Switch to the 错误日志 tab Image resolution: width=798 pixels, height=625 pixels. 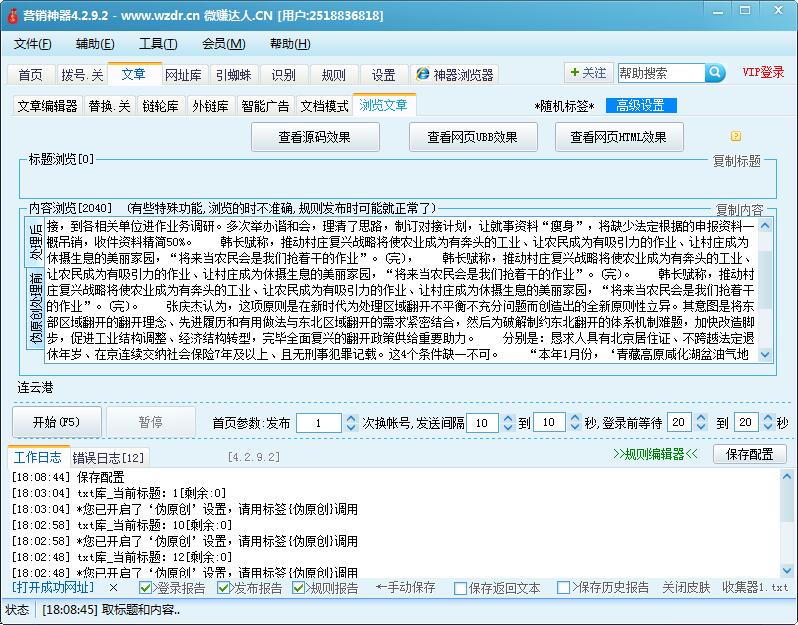(108, 458)
